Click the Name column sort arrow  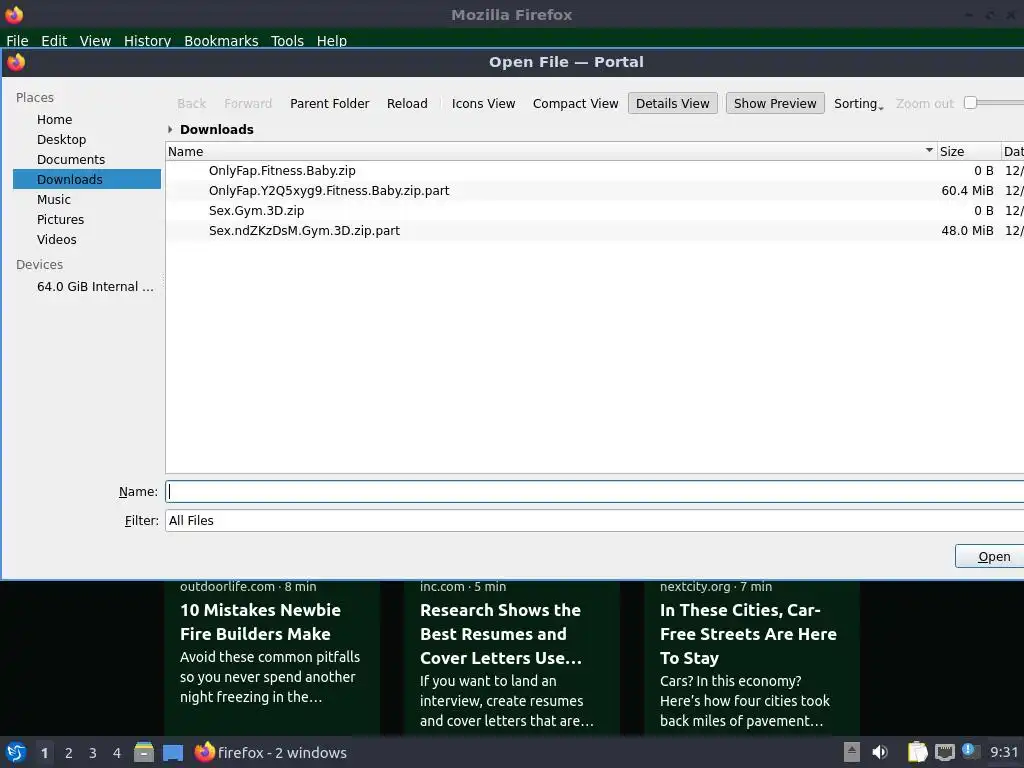pos(929,151)
